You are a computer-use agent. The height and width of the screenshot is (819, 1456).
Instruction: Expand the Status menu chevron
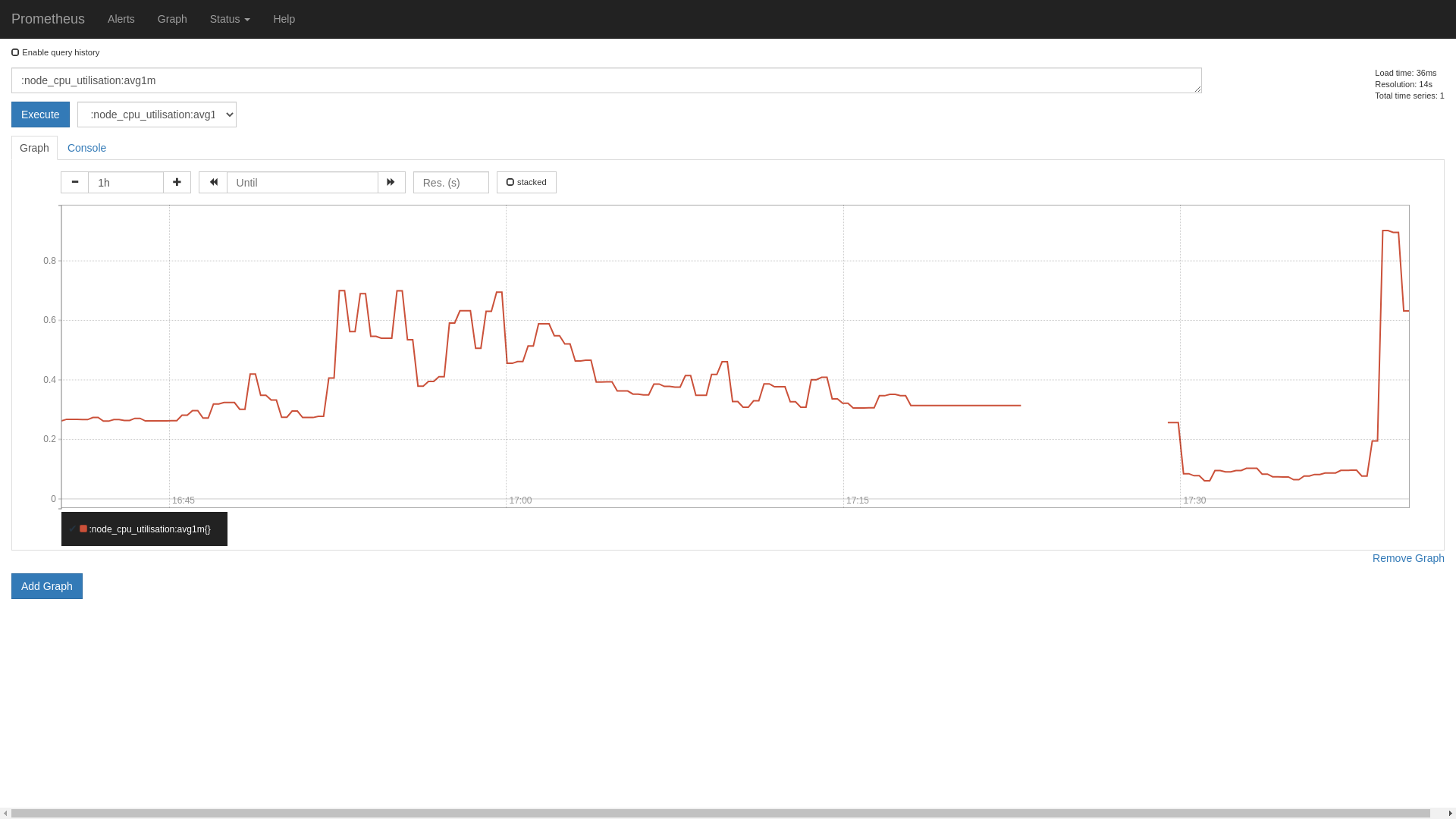(246, 19)
